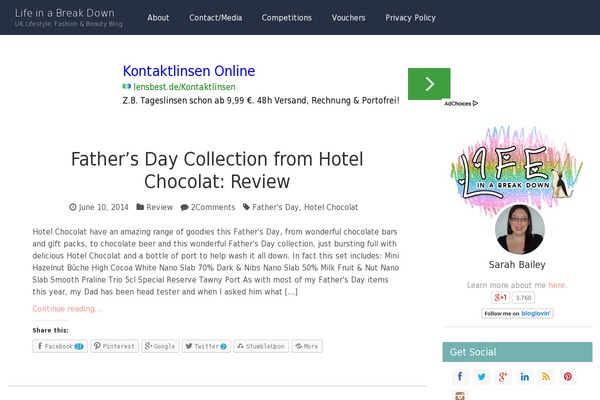Click the Google +1 button
The image size is (600, 400).
pyautogui.click(x=500, y=297)
